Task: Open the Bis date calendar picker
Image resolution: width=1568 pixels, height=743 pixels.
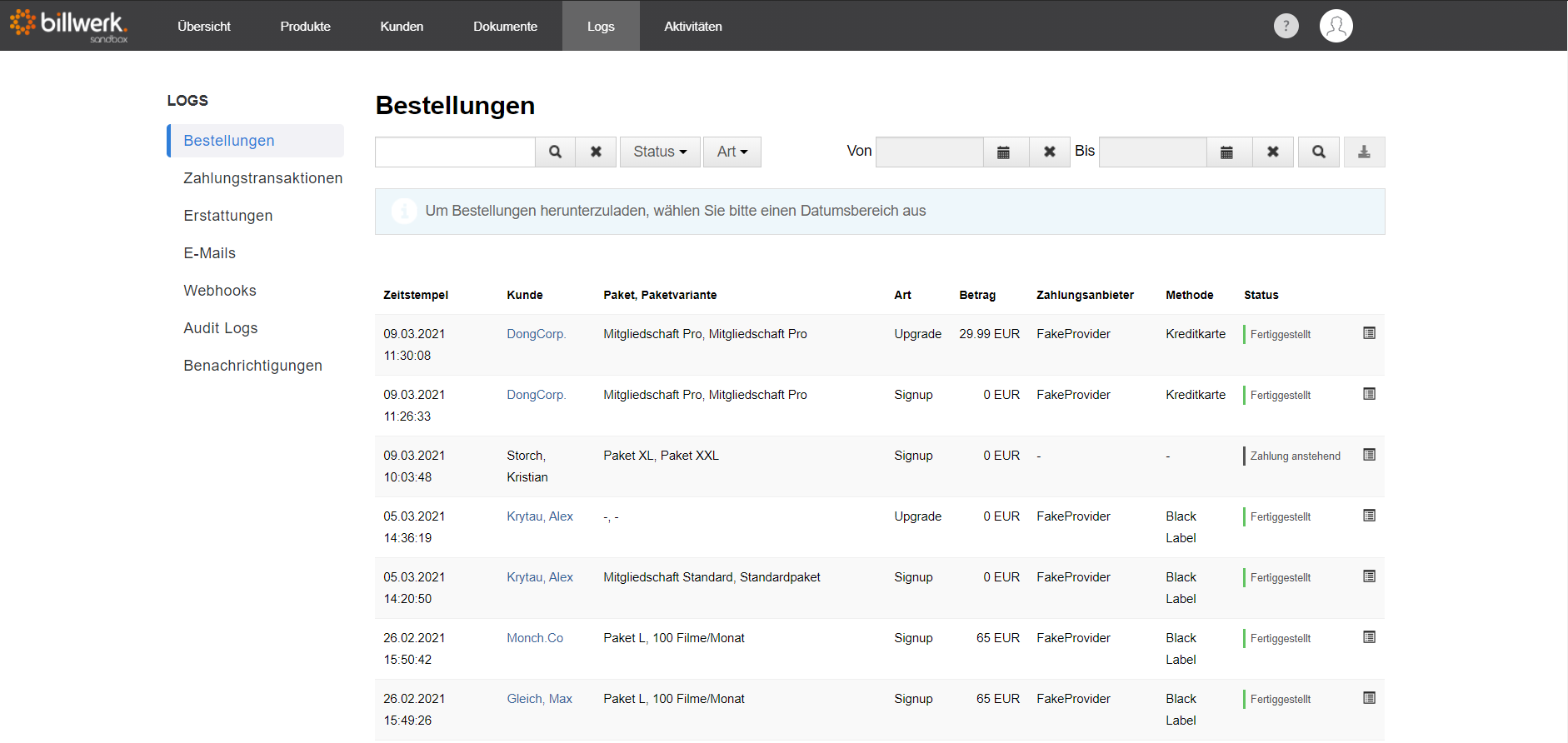Action: click(x=1227, y=152)
